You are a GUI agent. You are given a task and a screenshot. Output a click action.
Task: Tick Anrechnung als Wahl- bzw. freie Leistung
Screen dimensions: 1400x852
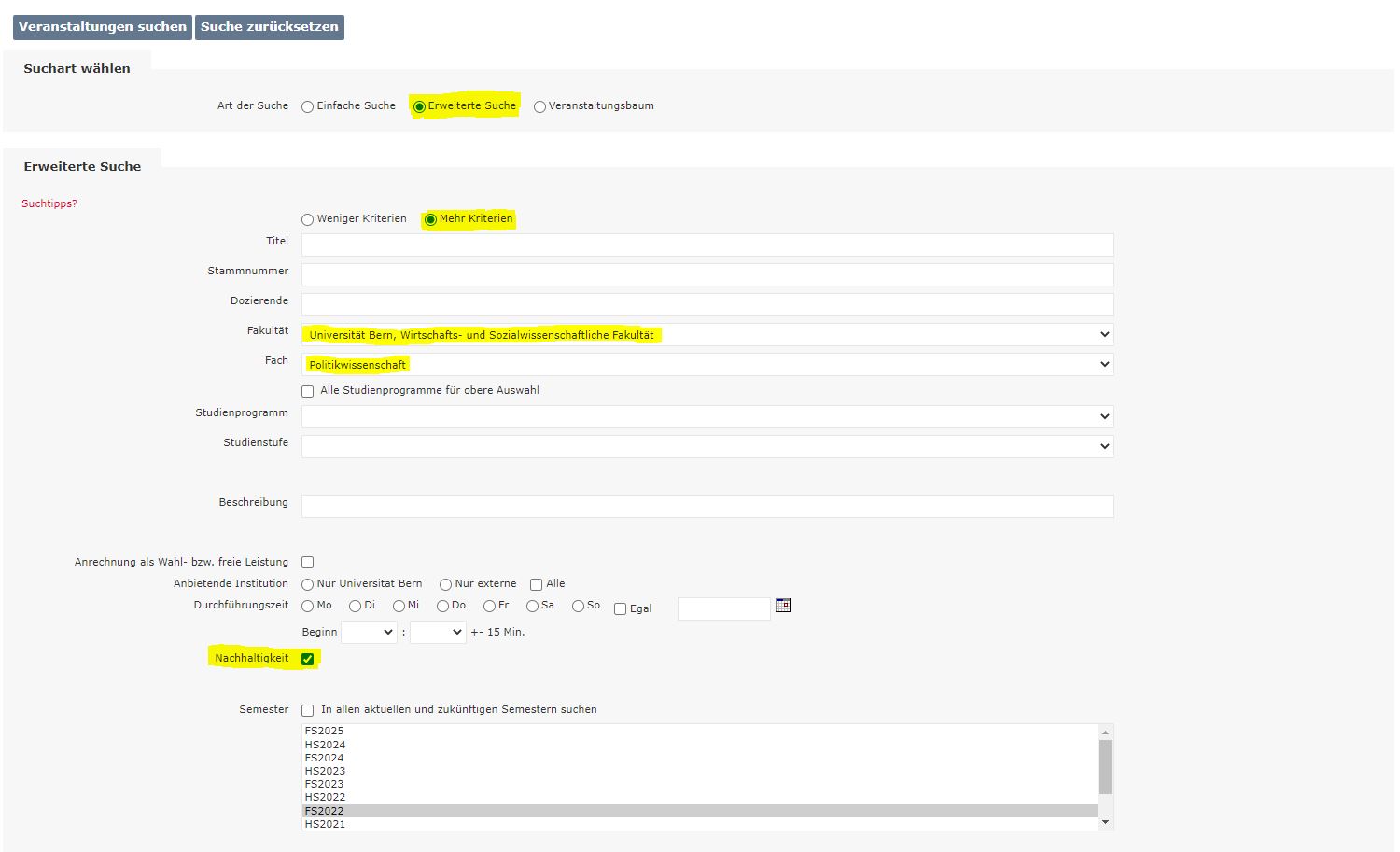(308, 563)
